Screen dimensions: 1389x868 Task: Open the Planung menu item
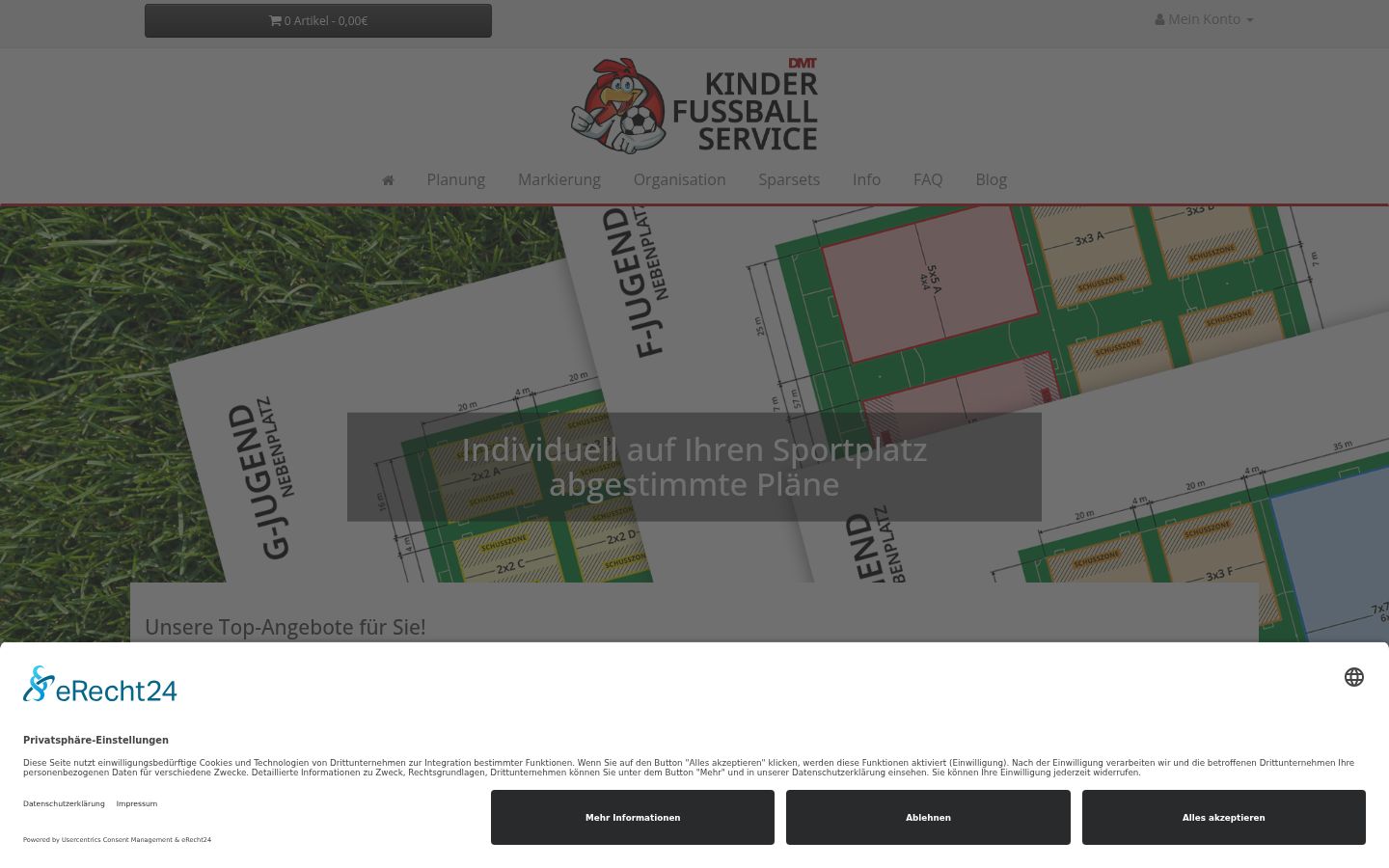[x=455, y=179]
